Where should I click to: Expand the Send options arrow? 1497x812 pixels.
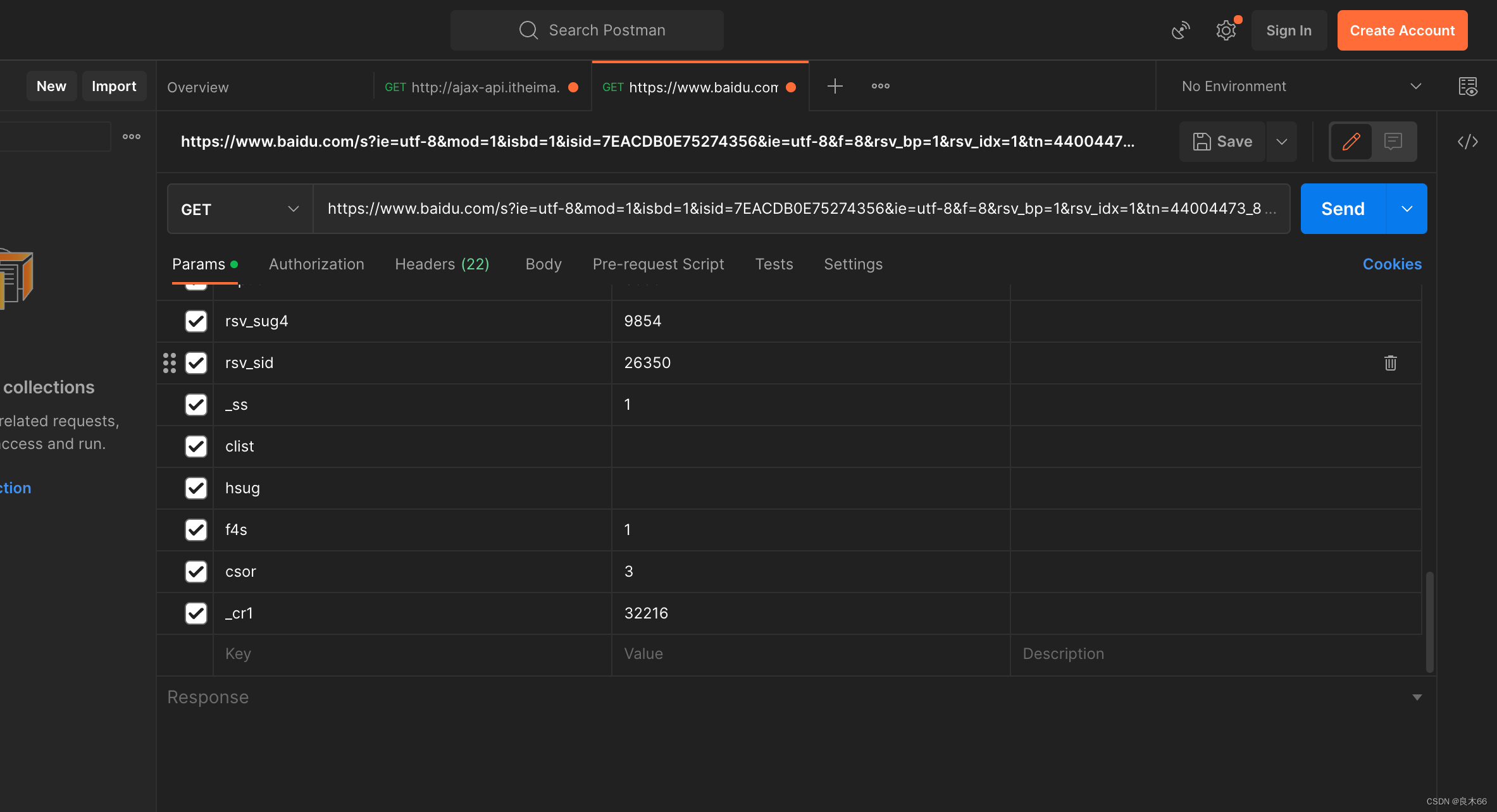coord(1407,209)
